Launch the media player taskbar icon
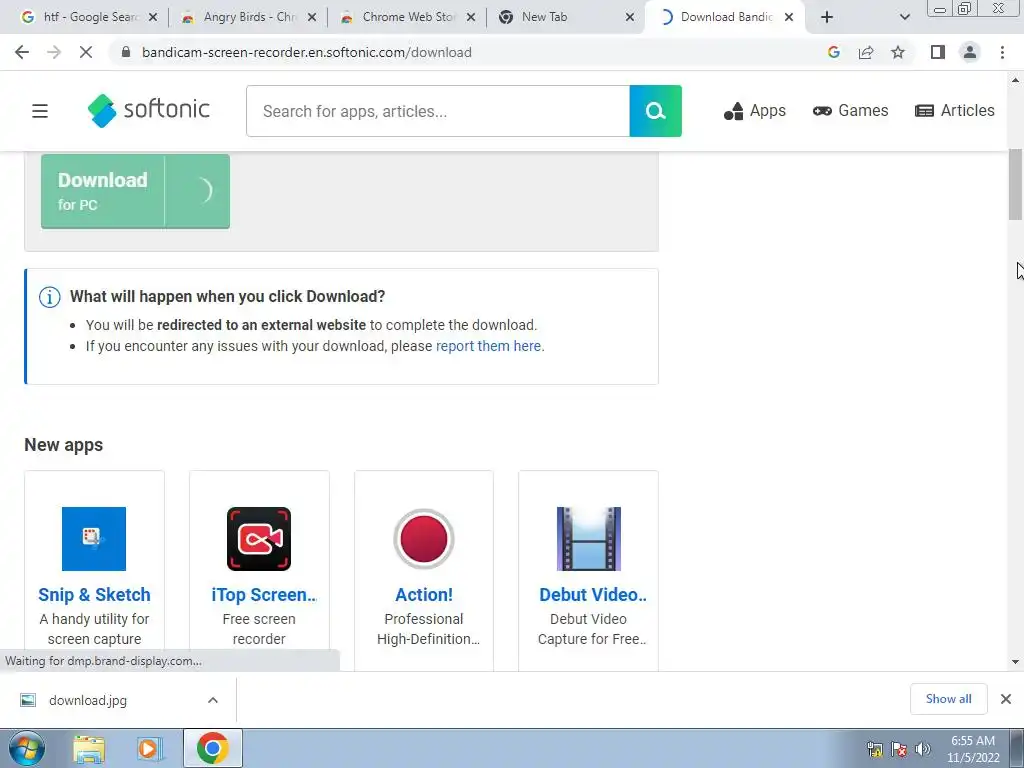 click(150, 748)
